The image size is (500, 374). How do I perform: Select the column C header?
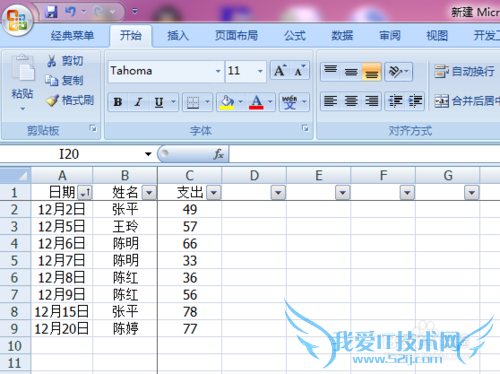(x=190, y=175)
